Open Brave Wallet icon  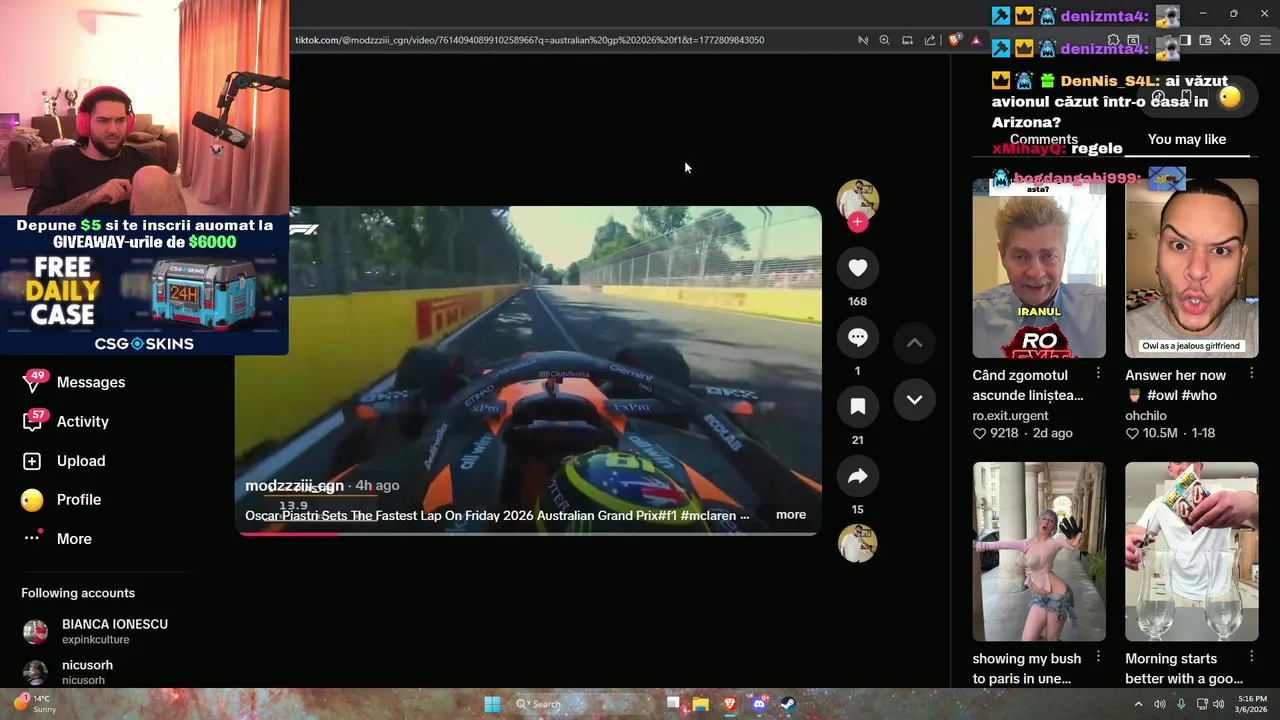pyautogui.click(x=1205, y=40)
